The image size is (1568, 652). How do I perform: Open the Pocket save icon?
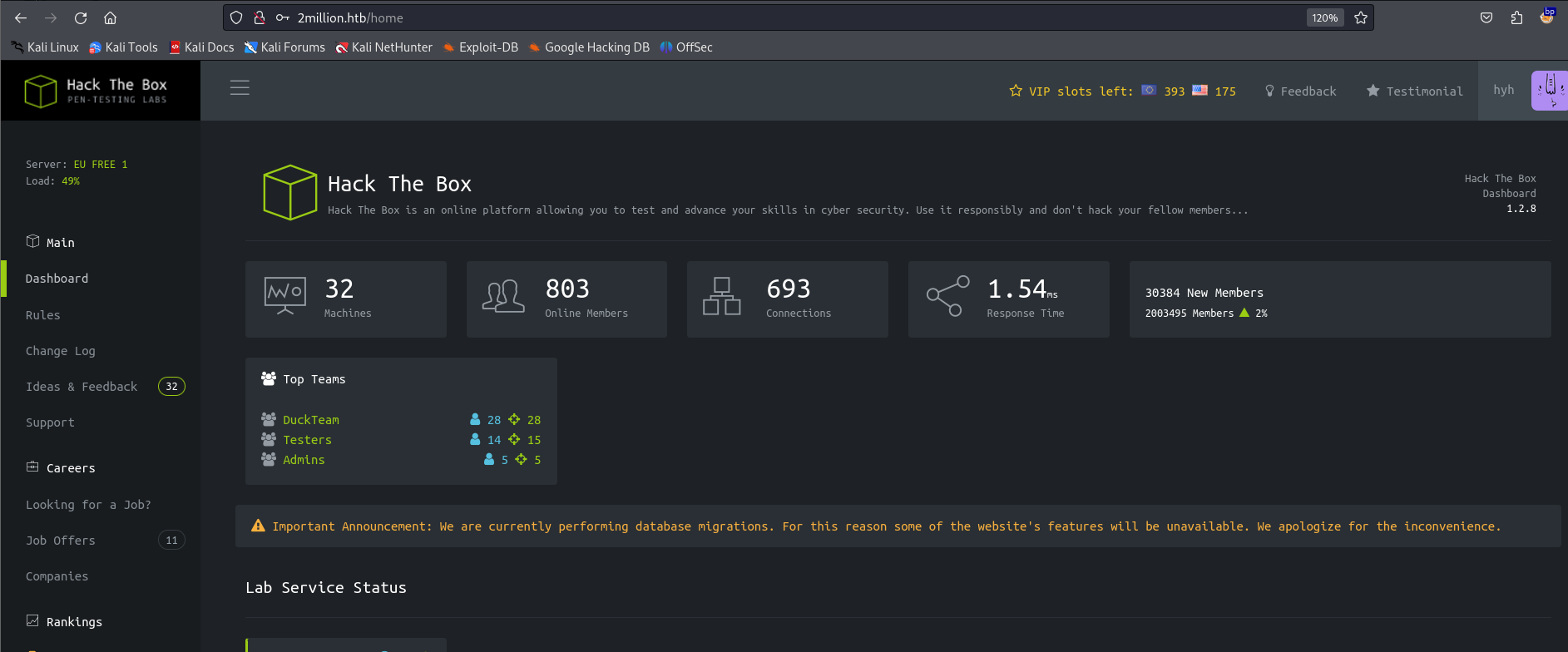coord(1486,17)
